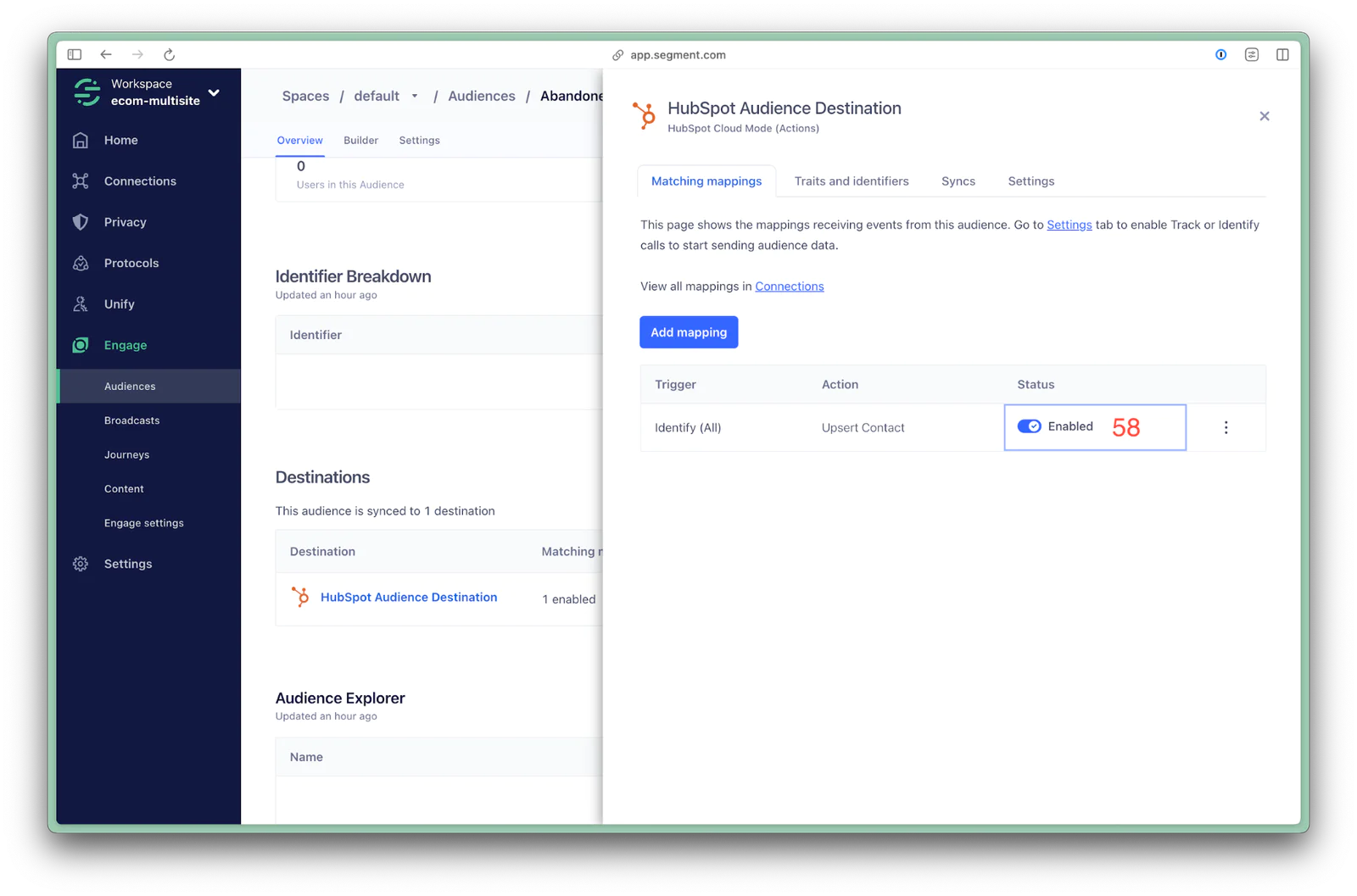Viewport: 1357px width, 896px height.
Task: Click the Home icon in sidebar
Action: click(81, 141)
